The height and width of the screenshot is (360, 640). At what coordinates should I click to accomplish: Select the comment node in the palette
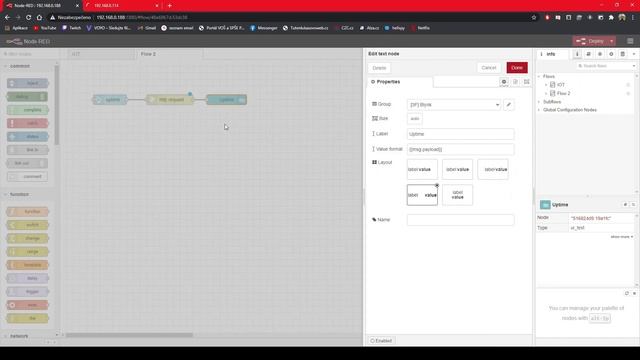click(x=27, y=177)
